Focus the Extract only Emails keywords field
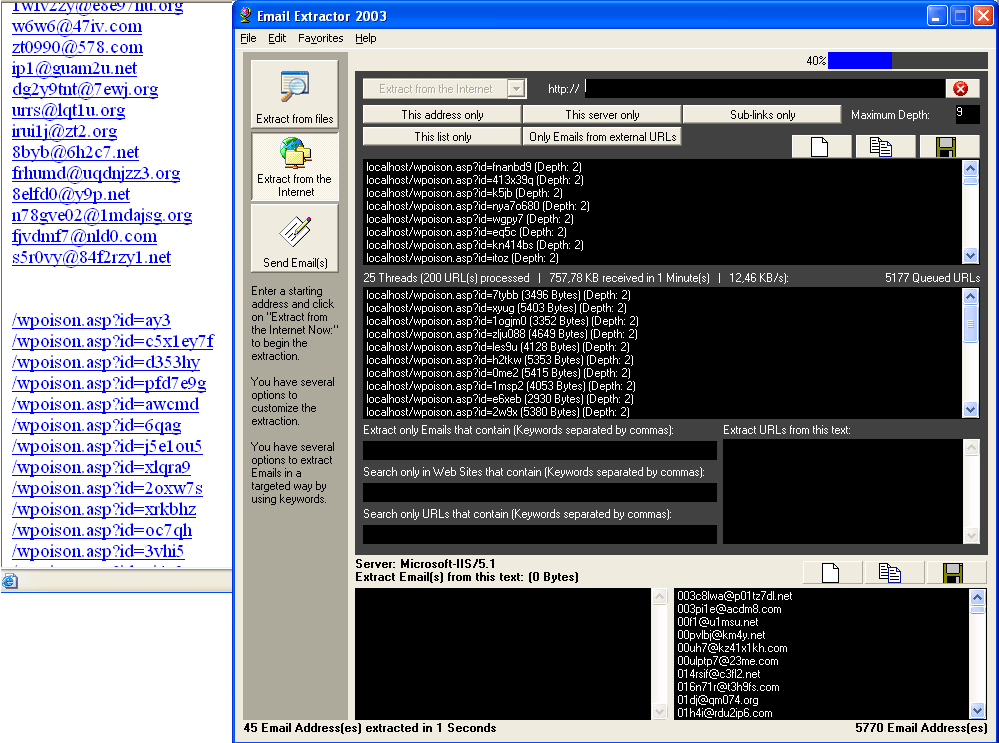Image resolution: width=999 pixels, height=743 pixels. pyautogui.click(x=540, y=451)
